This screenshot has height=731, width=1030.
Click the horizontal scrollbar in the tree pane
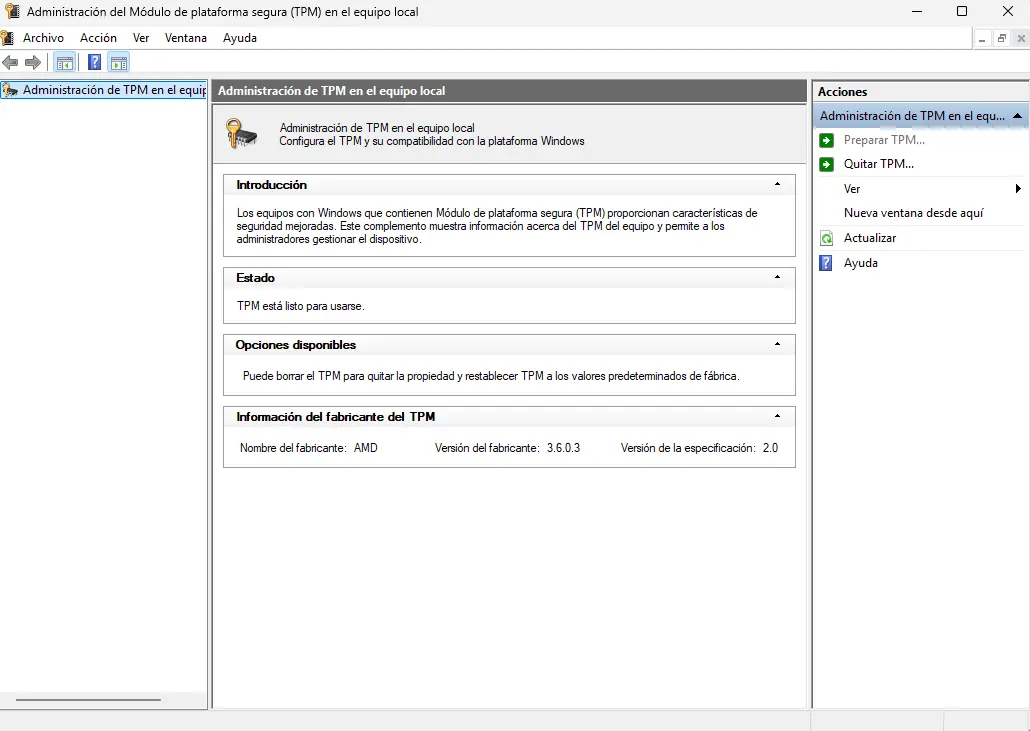point(89,700)
